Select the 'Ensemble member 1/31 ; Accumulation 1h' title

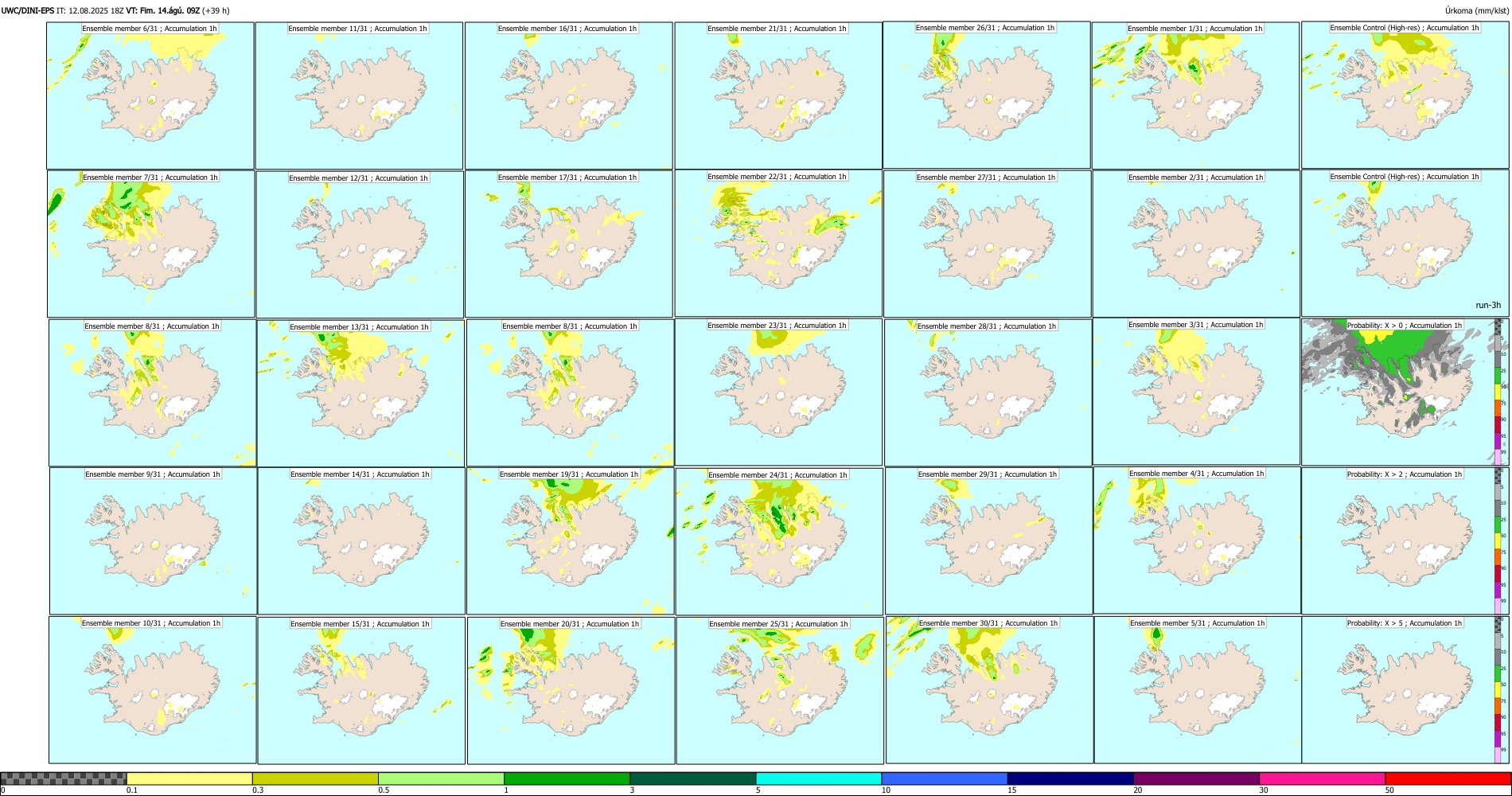1194,29
